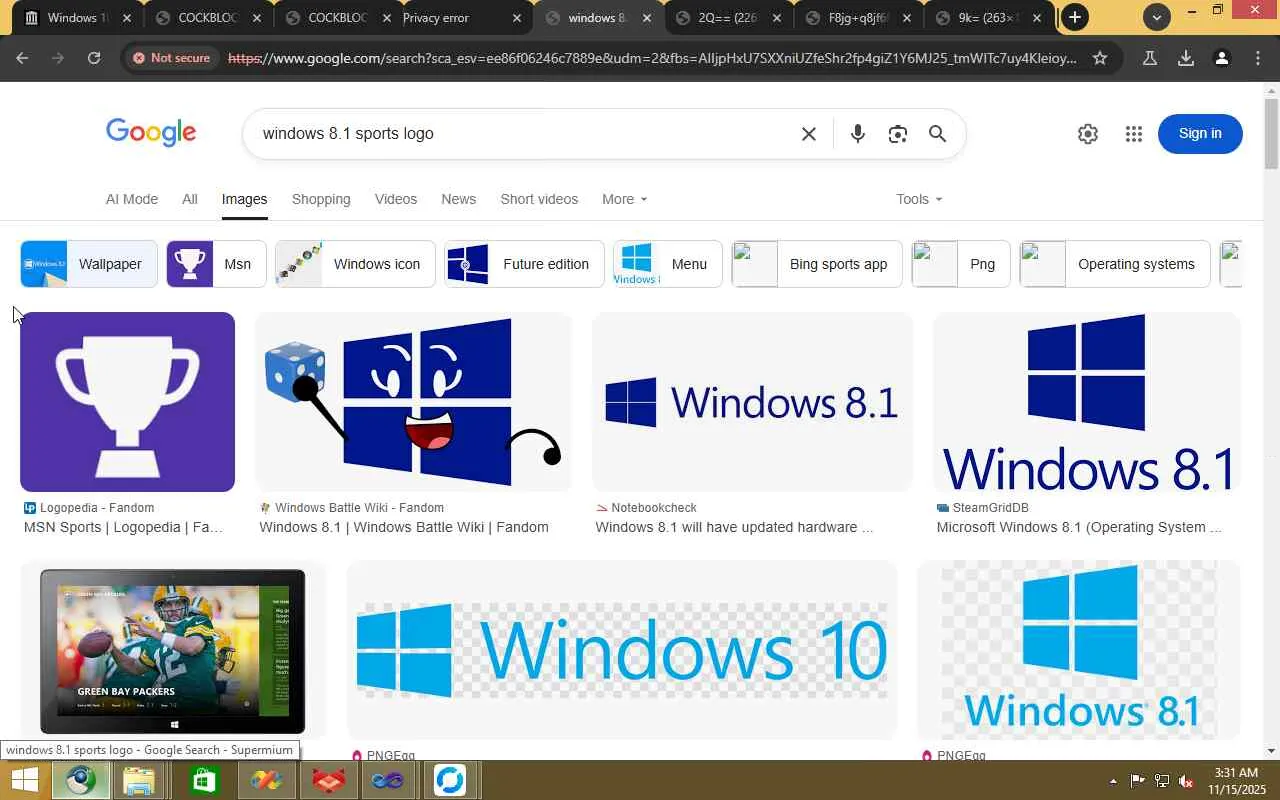Screen dimensions: 1280x800
Task: Start a voice search with the microphone
Action: pyautogui.click(x=857, y=134)
